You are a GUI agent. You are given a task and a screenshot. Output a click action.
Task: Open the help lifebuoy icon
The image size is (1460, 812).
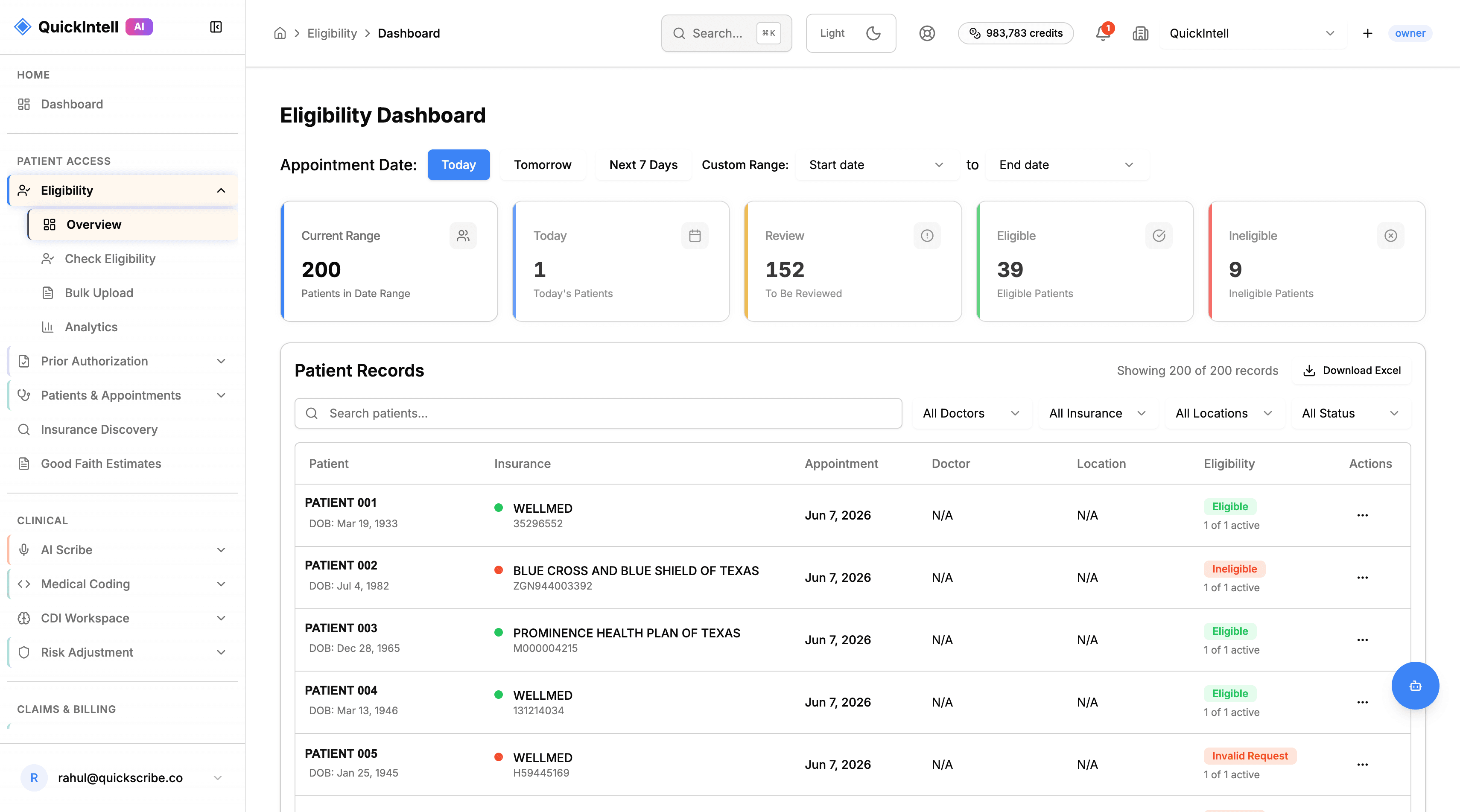(927, 33)
